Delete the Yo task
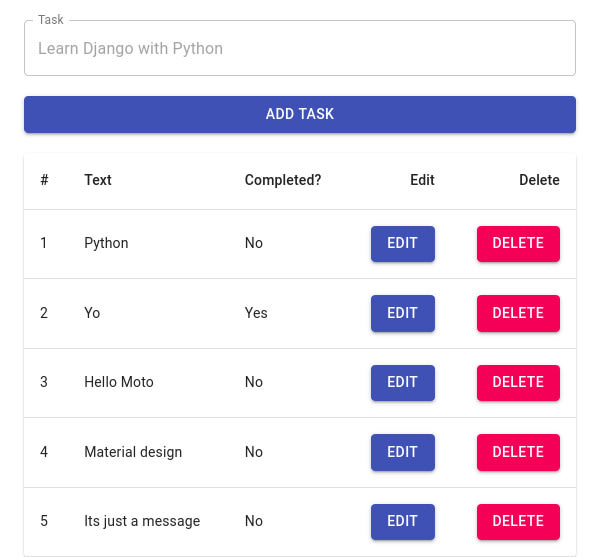 click(518, 313)
